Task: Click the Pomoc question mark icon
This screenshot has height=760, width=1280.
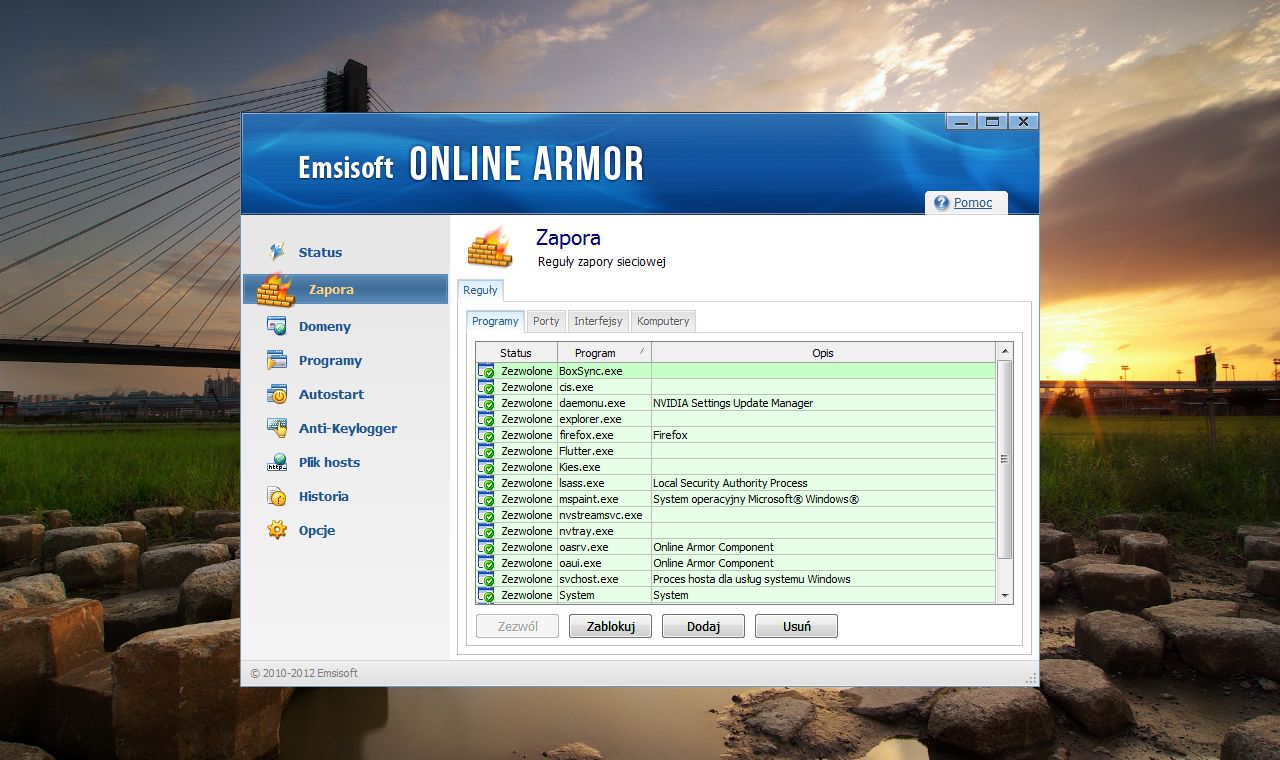Action: click(x=941, y=203)
